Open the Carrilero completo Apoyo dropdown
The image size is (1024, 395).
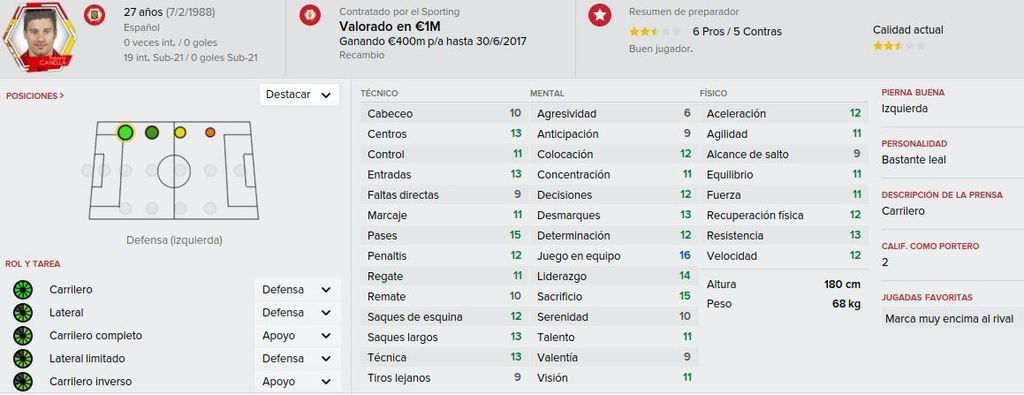297,336
